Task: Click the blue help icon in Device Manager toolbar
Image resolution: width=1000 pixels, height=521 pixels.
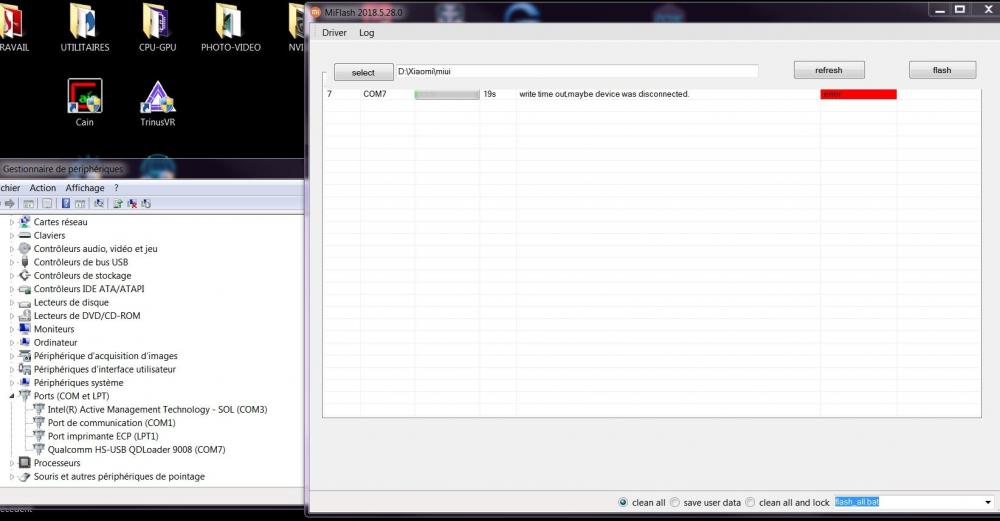Action: [66, 203]
